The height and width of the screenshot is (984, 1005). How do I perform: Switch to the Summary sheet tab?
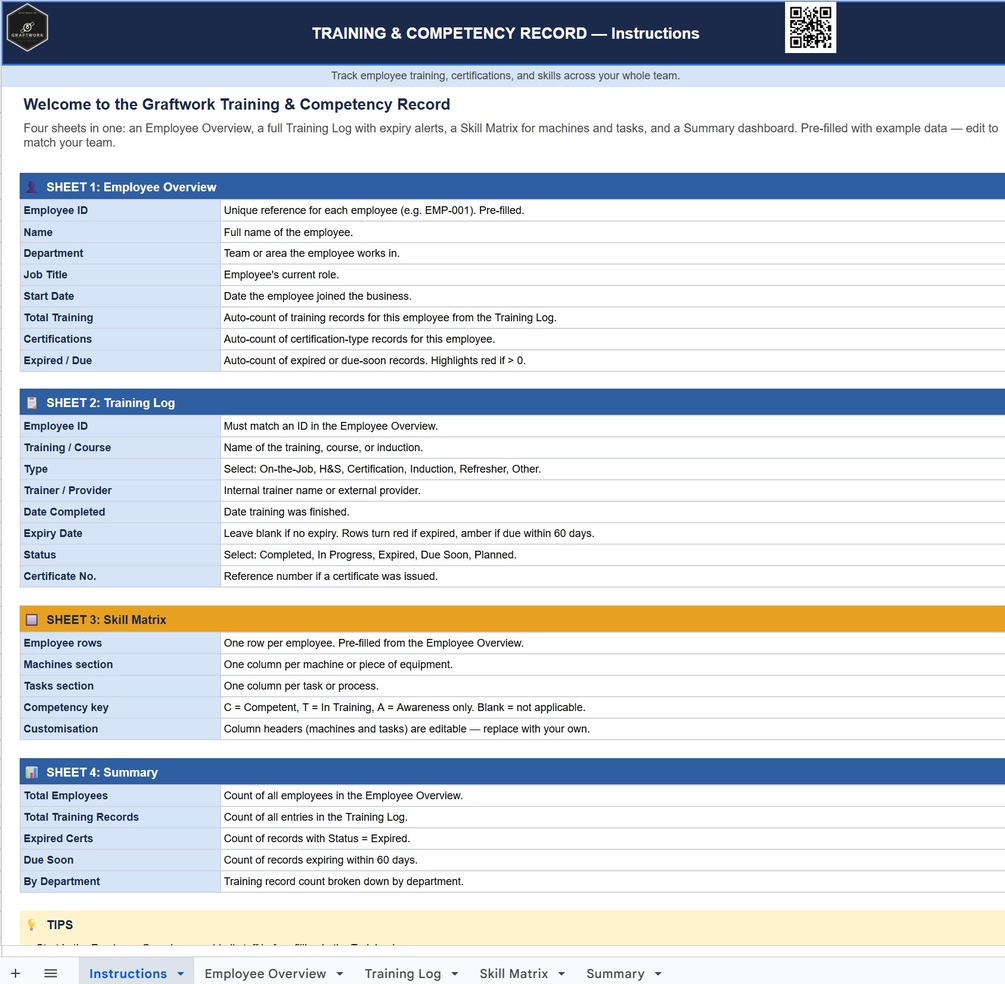coord(615,973)
